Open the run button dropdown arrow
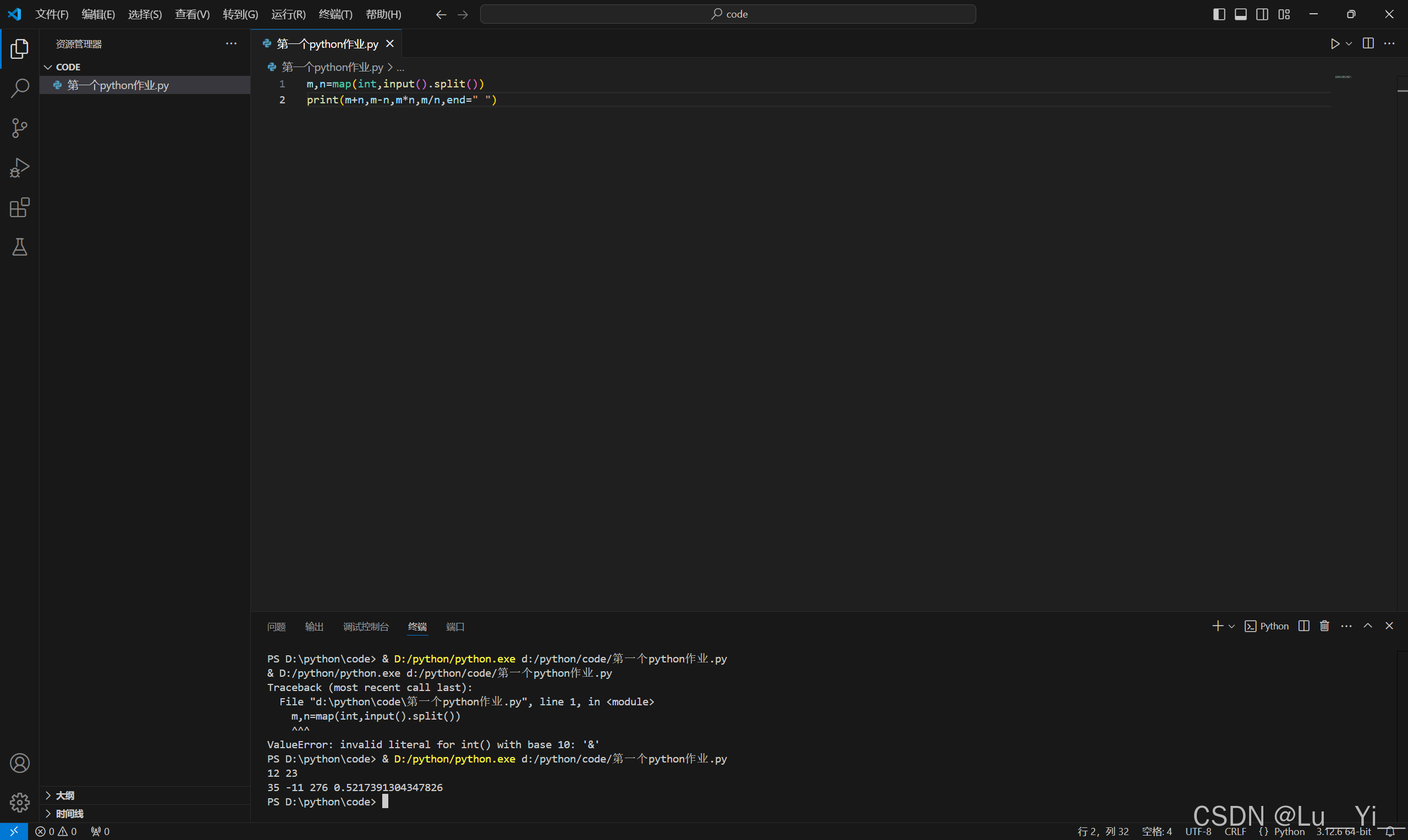The image size is (1408, 840). 1349,43
